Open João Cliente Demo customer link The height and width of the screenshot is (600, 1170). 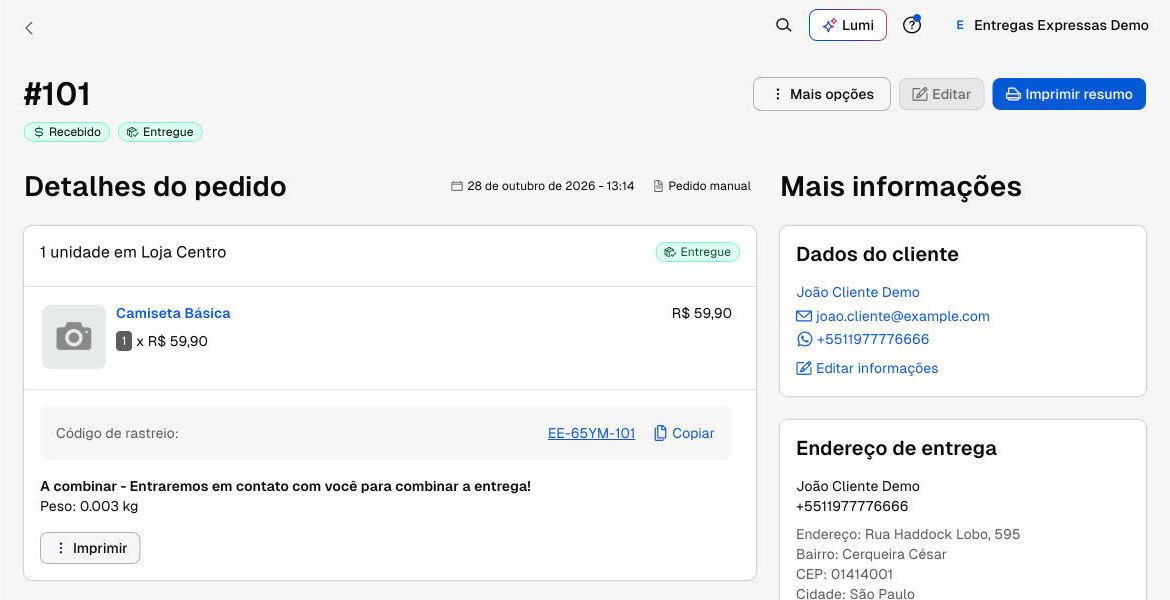[x=857, y=293]
